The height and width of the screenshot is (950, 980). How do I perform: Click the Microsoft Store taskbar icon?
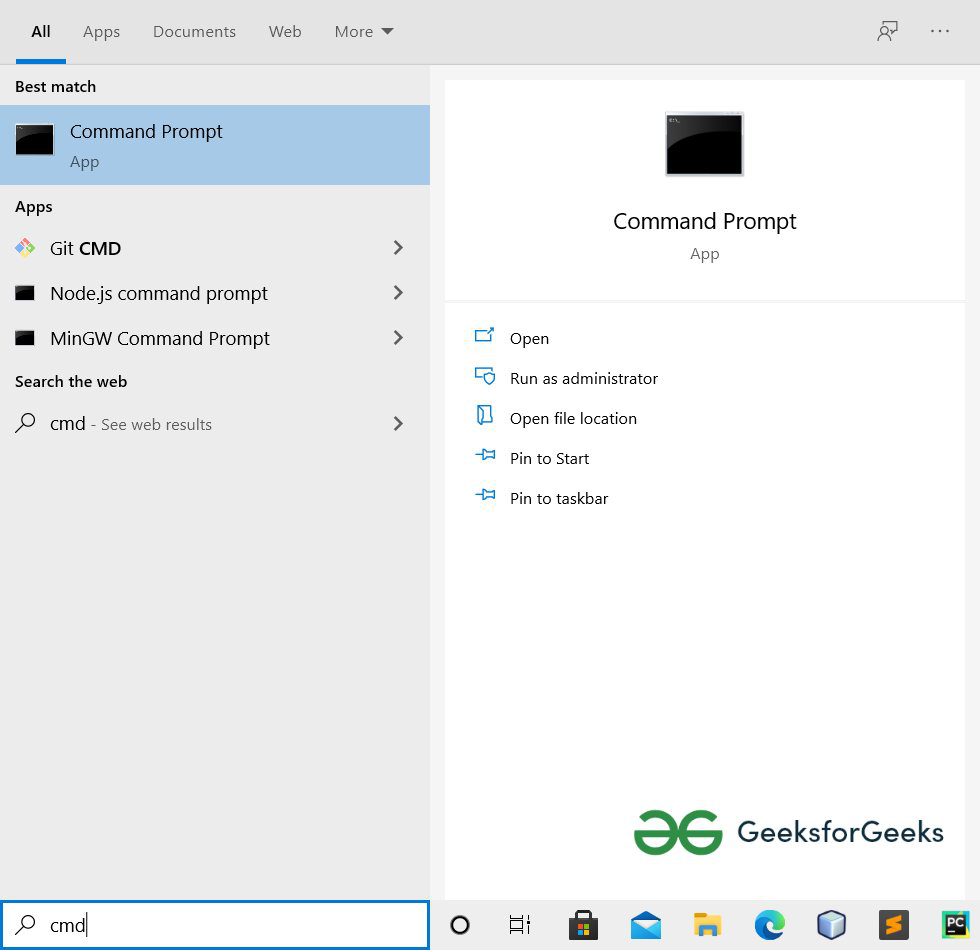(583, 925)
